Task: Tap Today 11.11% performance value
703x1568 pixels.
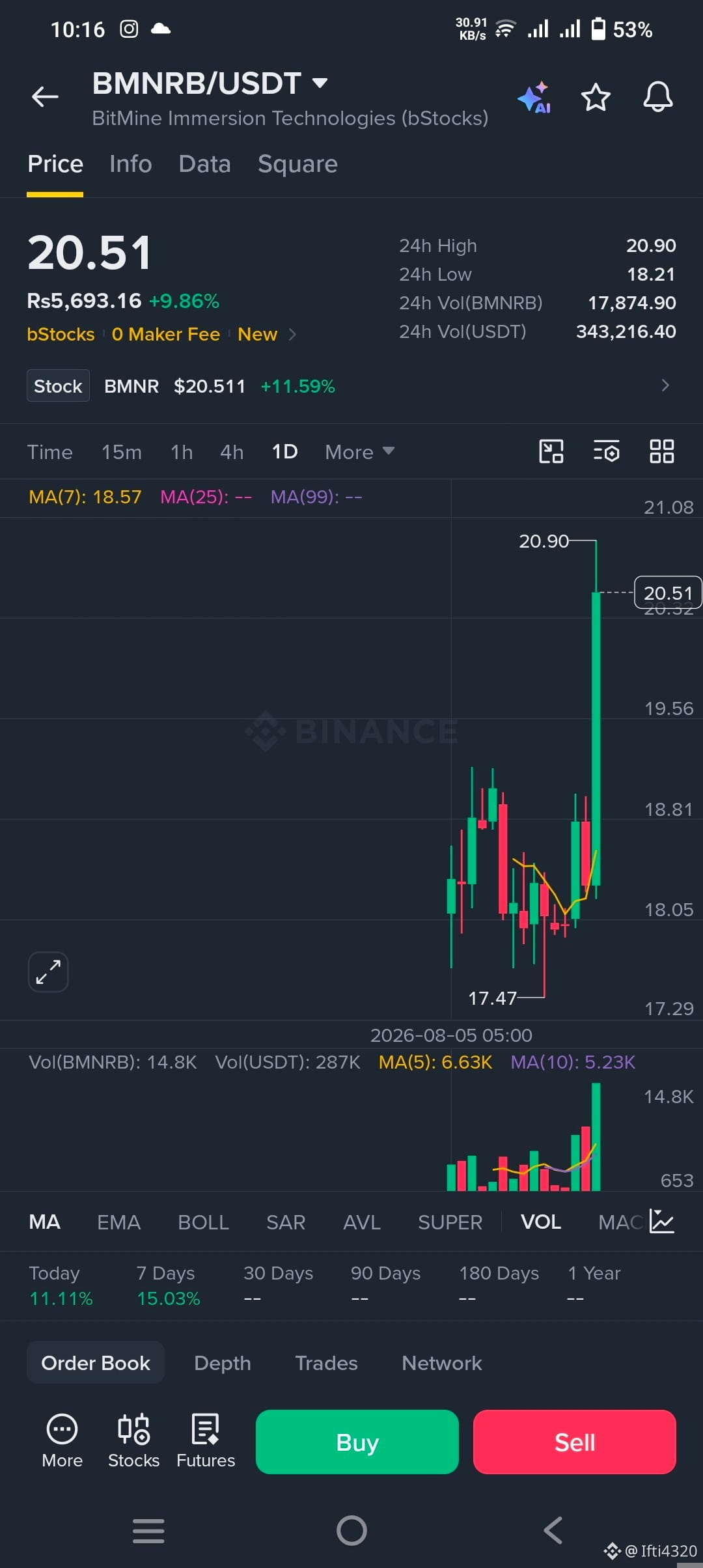Action: [x=61, y=1298]
